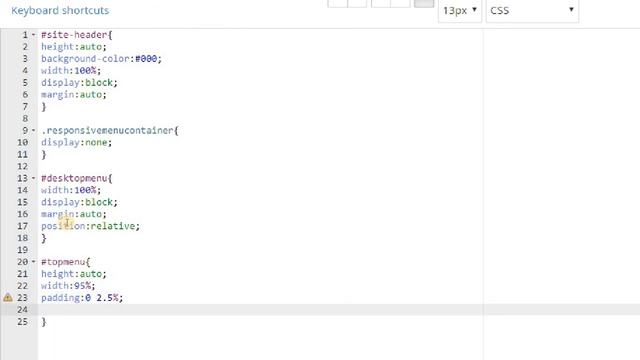Image resolution: width=640 pixels, height=360 pixels.
Task: Collapse the .responsivemenucontainer rule fold arrow
Action: [33, 130]
